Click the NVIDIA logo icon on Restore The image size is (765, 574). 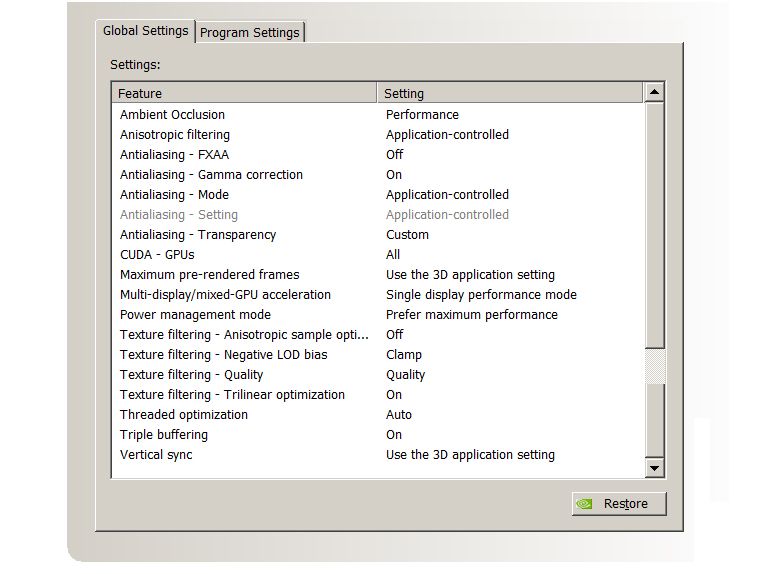point(584,504)
